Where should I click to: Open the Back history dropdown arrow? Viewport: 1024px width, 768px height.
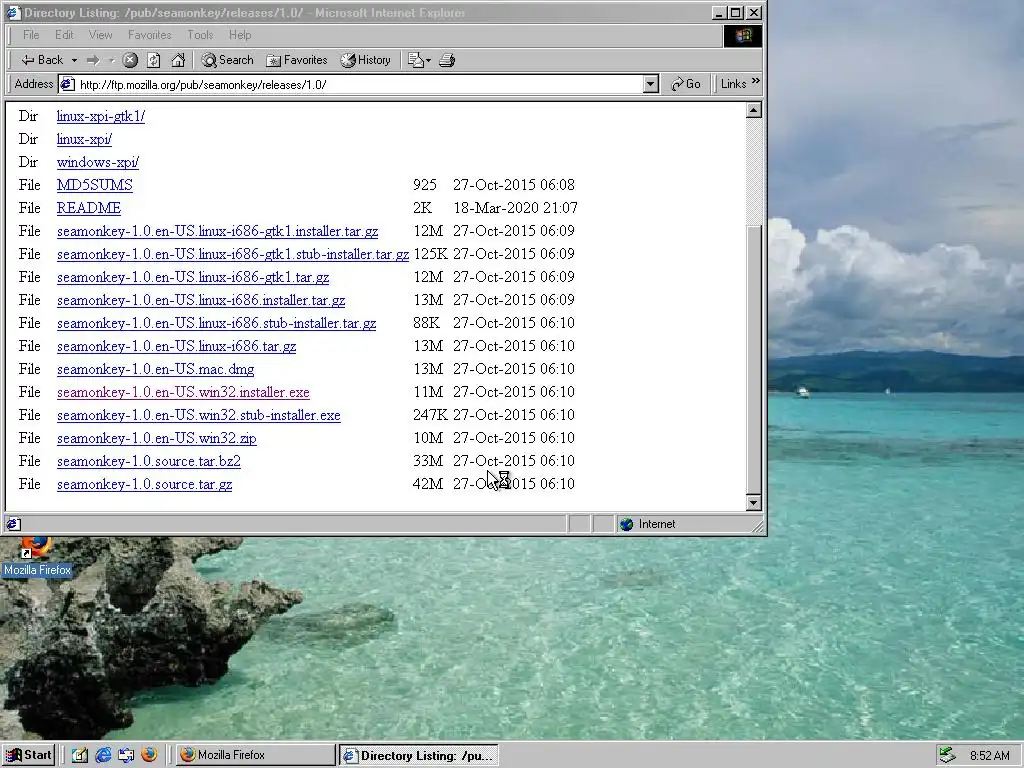74,60
